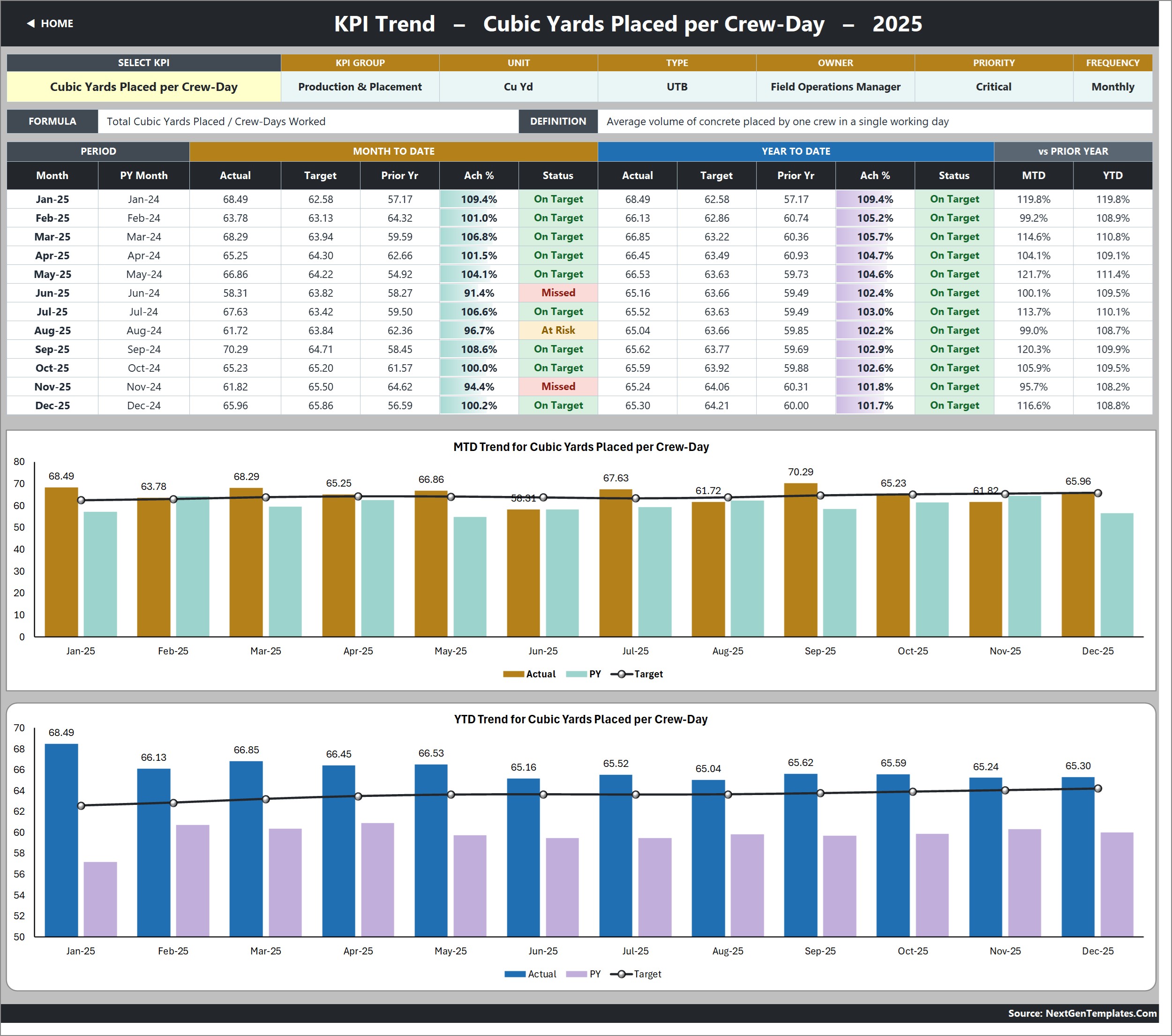Select the Monthly frequency cell

point(1112,87)
